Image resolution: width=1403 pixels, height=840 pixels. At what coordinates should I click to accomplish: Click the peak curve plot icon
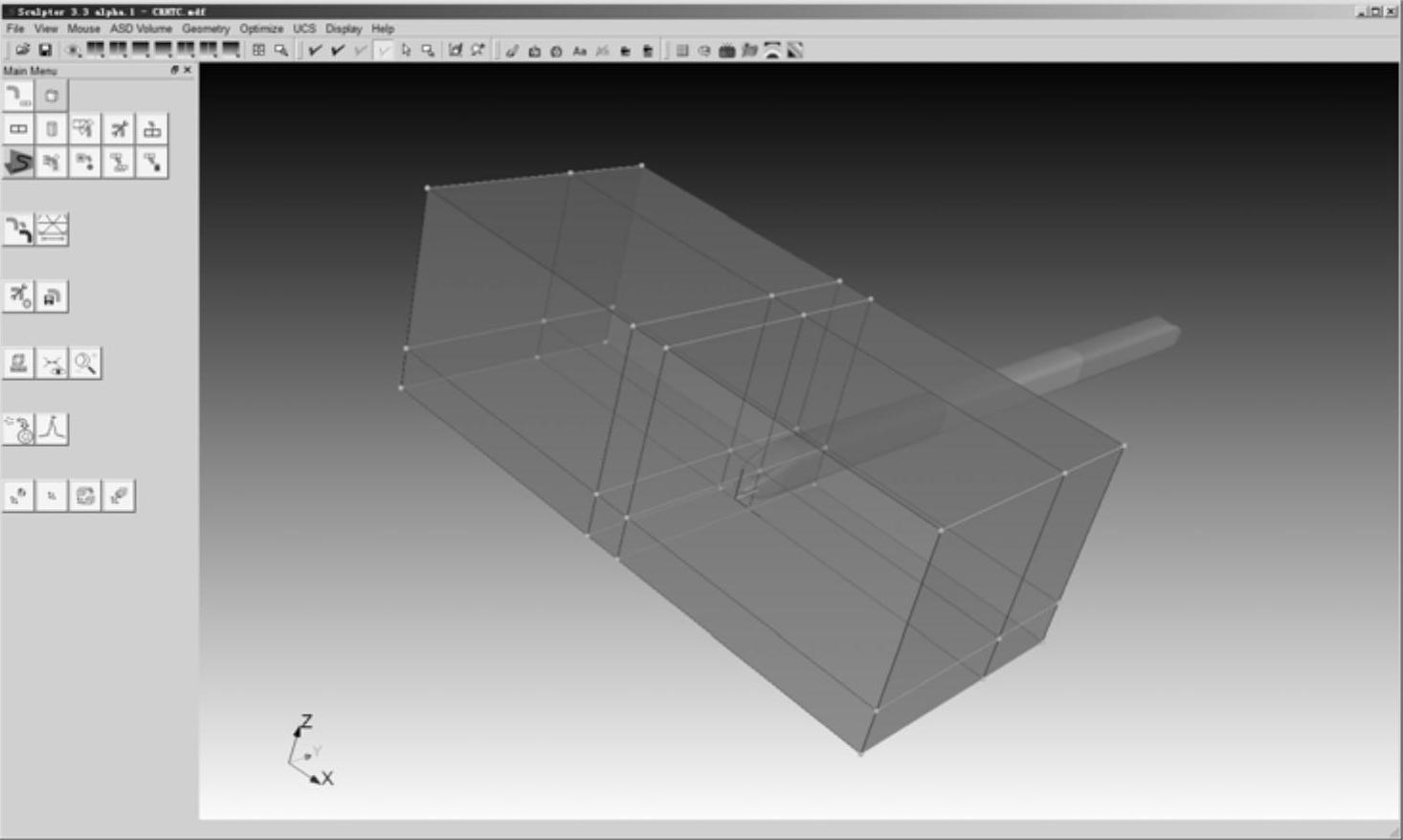52,429
